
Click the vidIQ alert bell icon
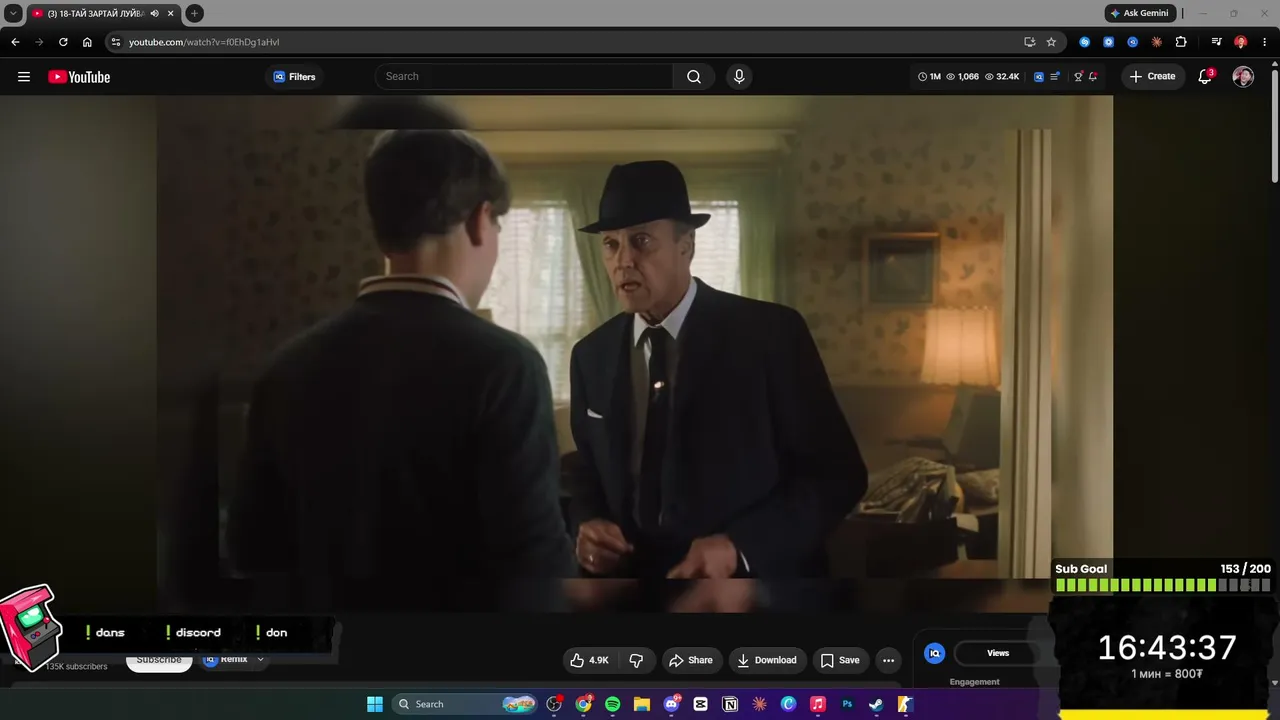tap(1093, 77)
